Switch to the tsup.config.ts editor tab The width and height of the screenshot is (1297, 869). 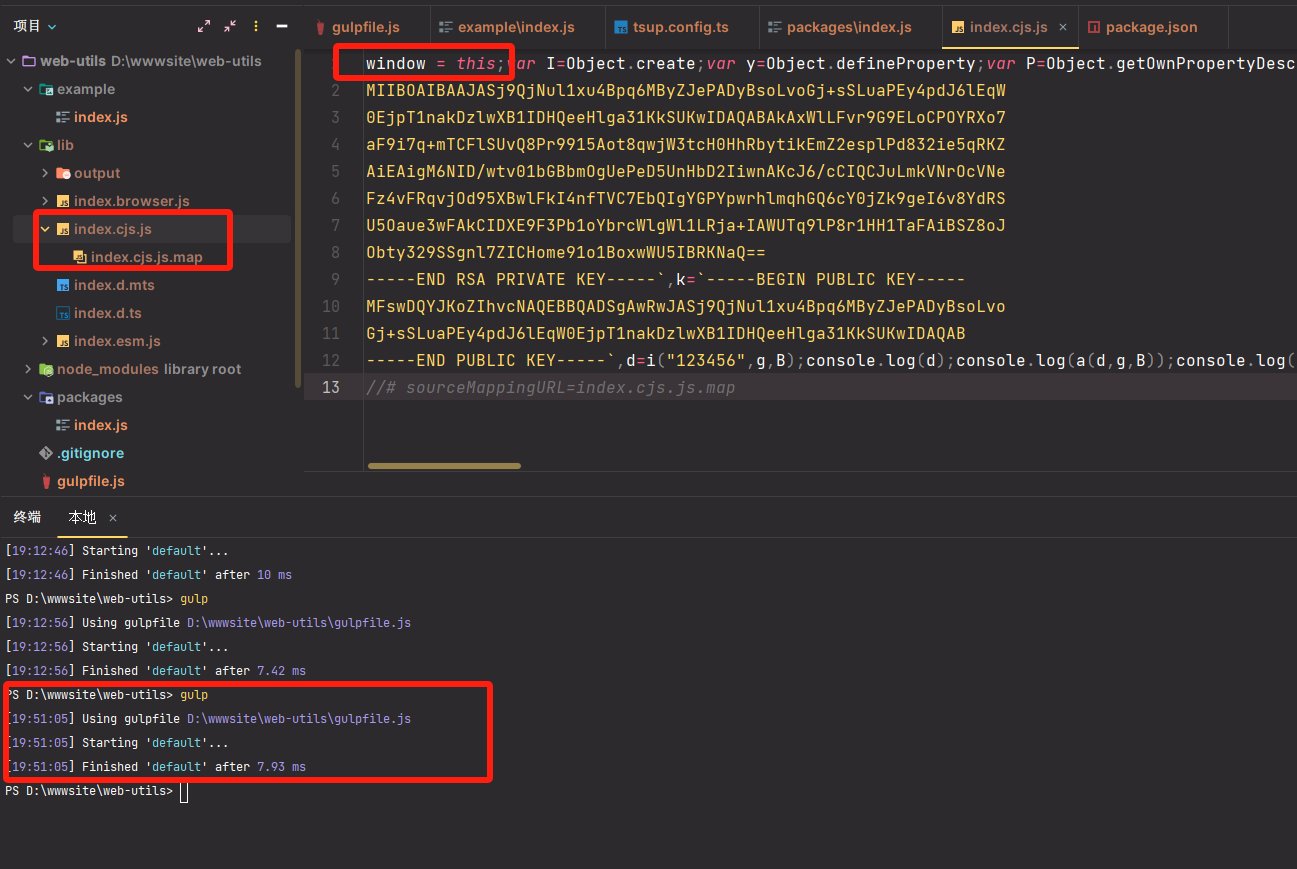coord(684,27)
